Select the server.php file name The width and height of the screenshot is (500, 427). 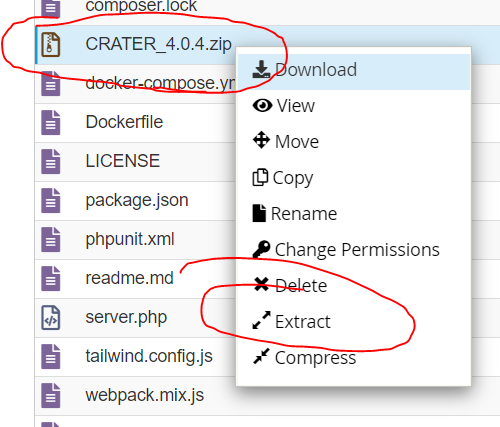tap(126, 317)
